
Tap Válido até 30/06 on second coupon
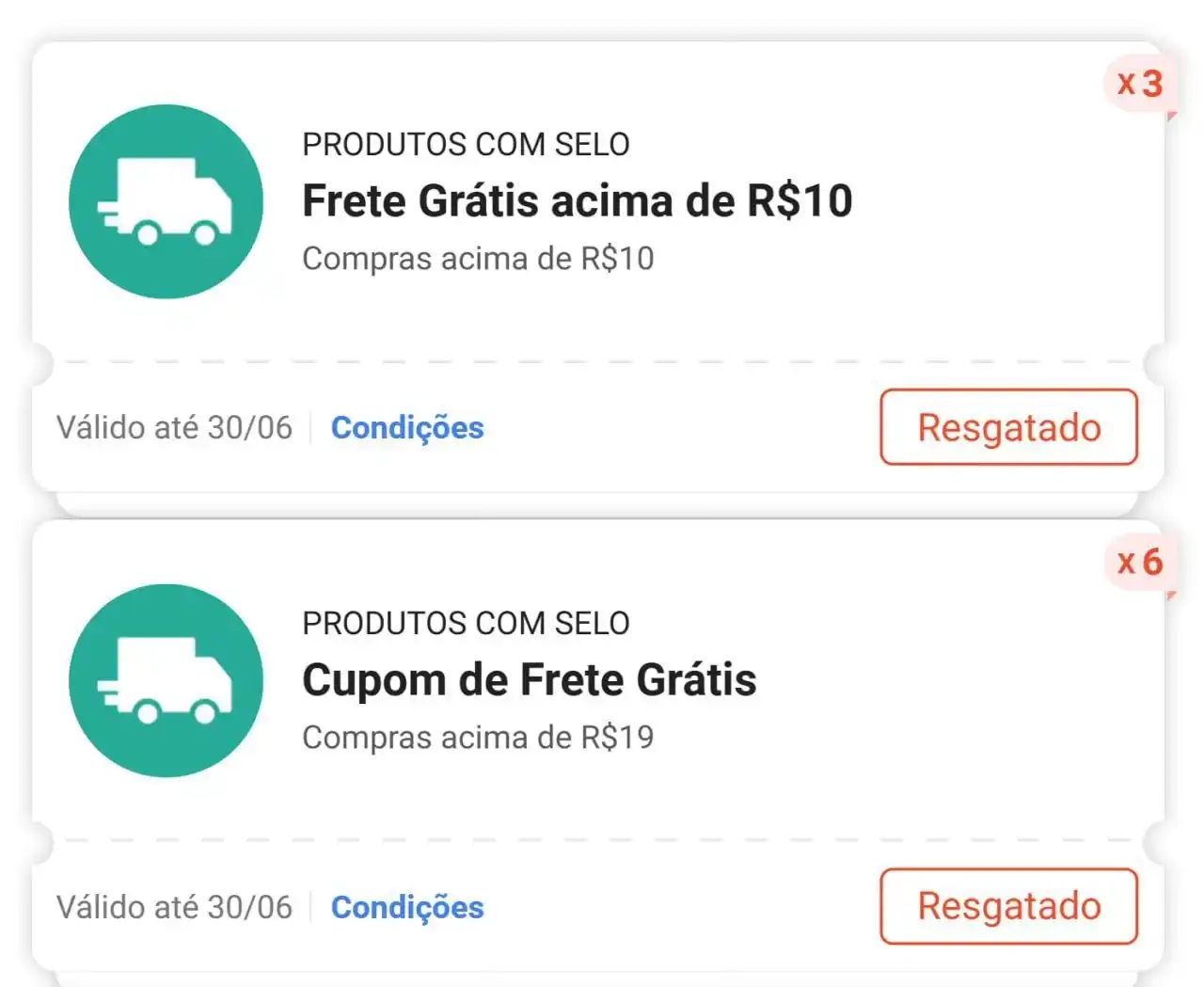coord(174,907)
